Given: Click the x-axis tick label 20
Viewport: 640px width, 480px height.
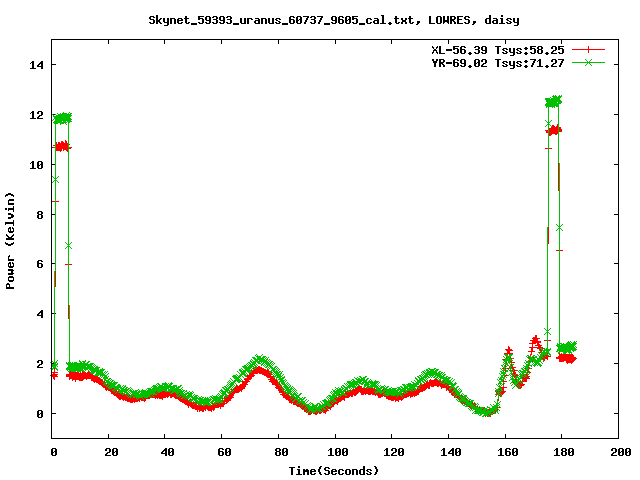Looking at the screenshot, I should (x=111, y=452).
